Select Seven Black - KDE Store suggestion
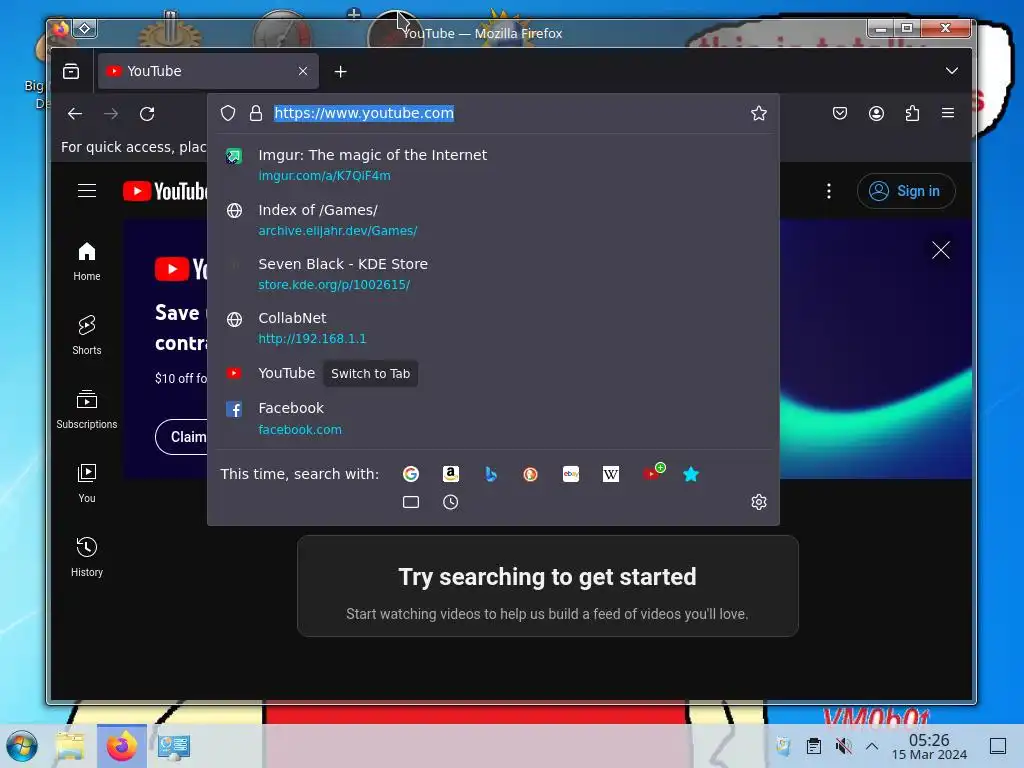 point(493,274)
